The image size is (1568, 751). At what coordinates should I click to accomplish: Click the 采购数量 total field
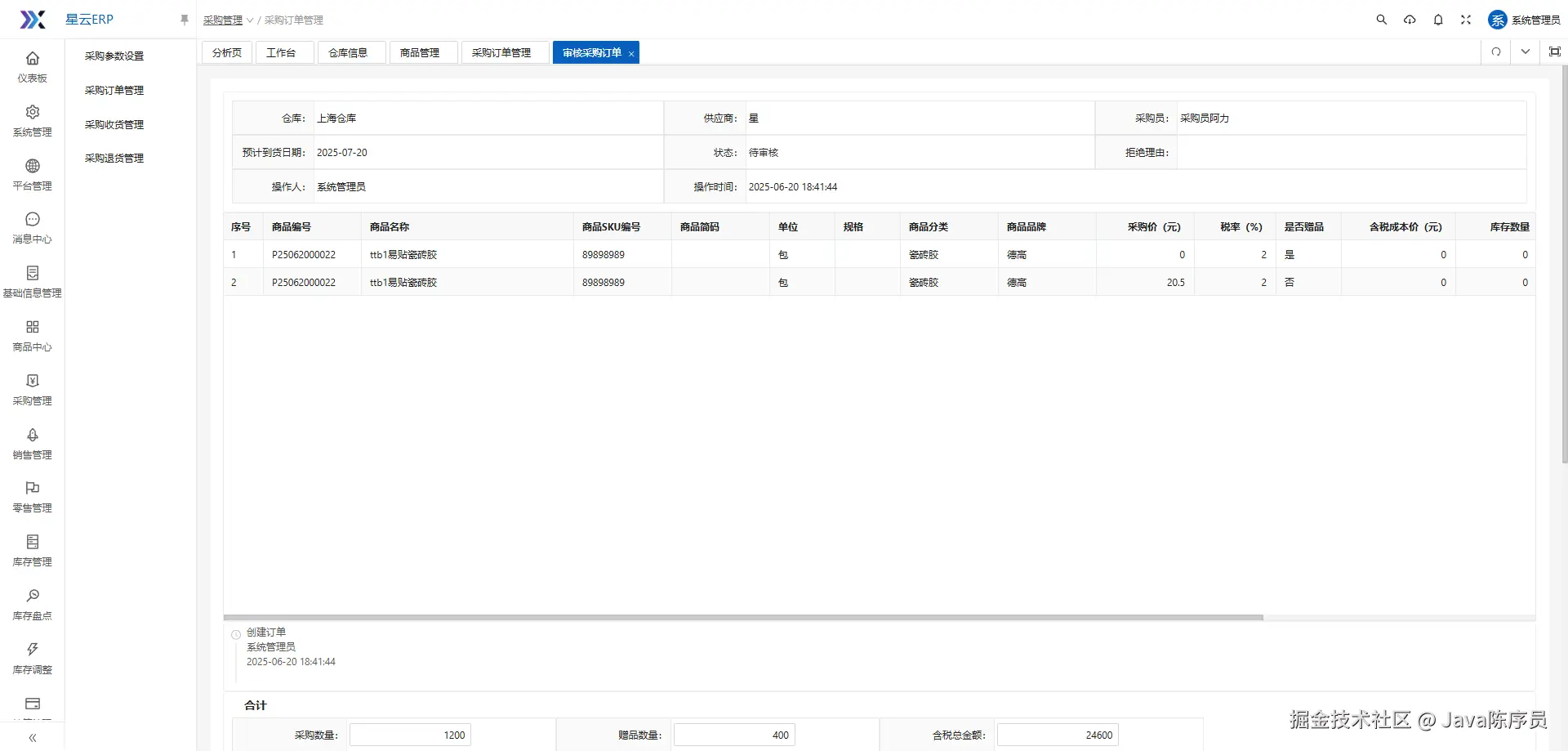(x=411, y=735)
